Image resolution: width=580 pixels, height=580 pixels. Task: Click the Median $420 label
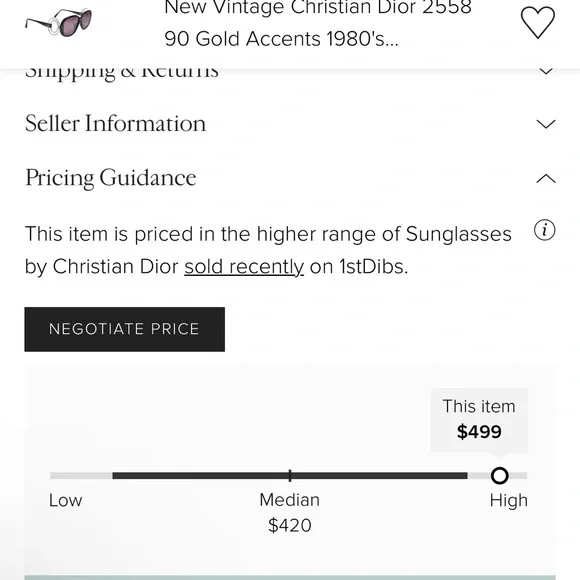[x=290, y=513]
